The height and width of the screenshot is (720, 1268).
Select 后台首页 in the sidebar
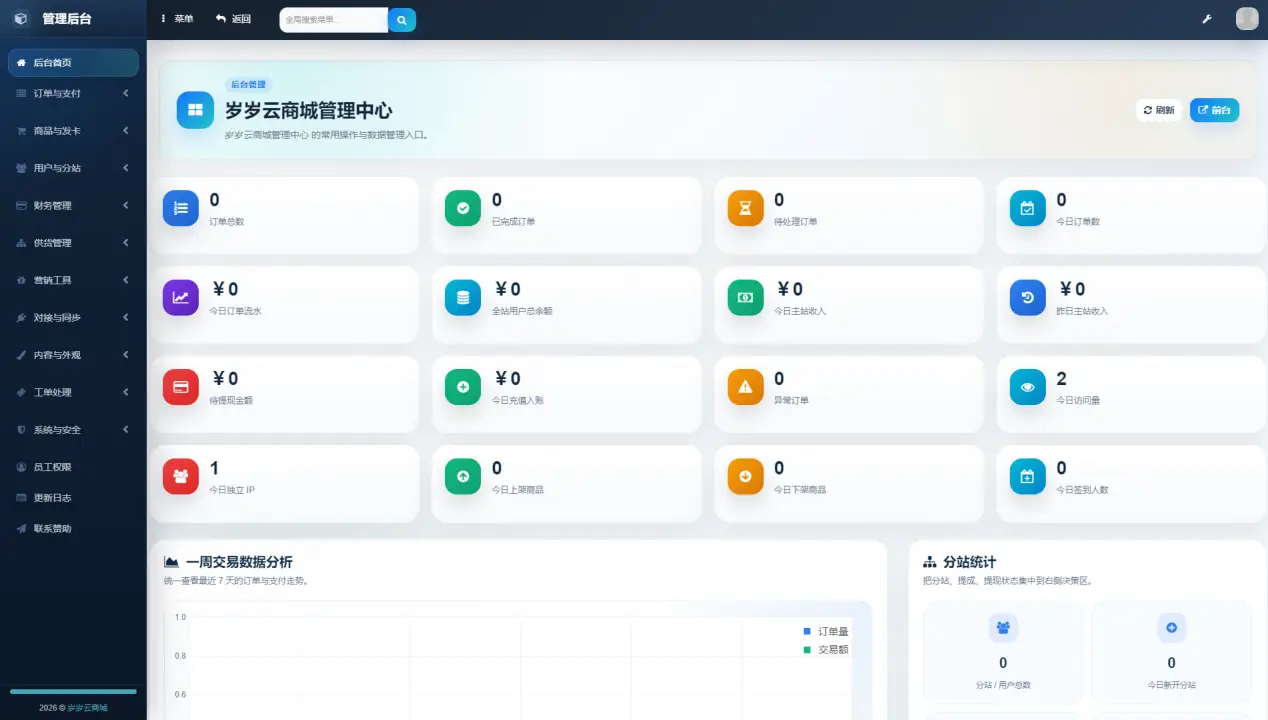pos(73,63)
